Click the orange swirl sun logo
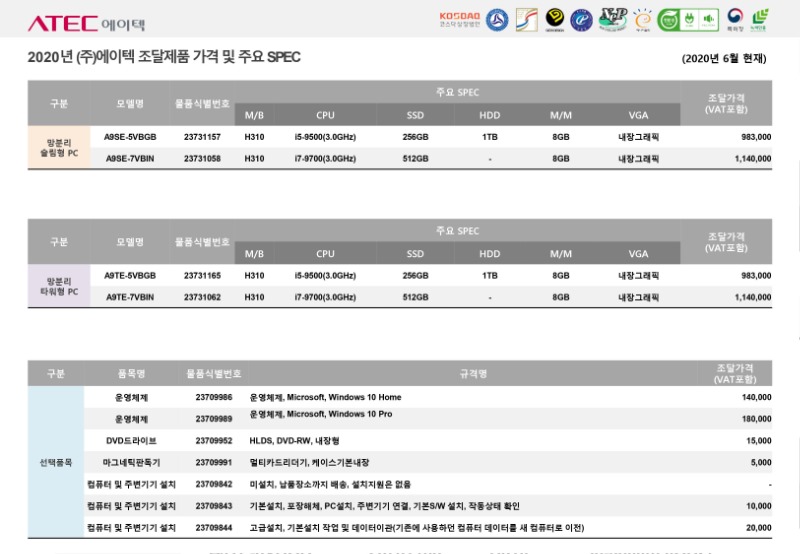800x554 pixels. (x=642, y=20)
